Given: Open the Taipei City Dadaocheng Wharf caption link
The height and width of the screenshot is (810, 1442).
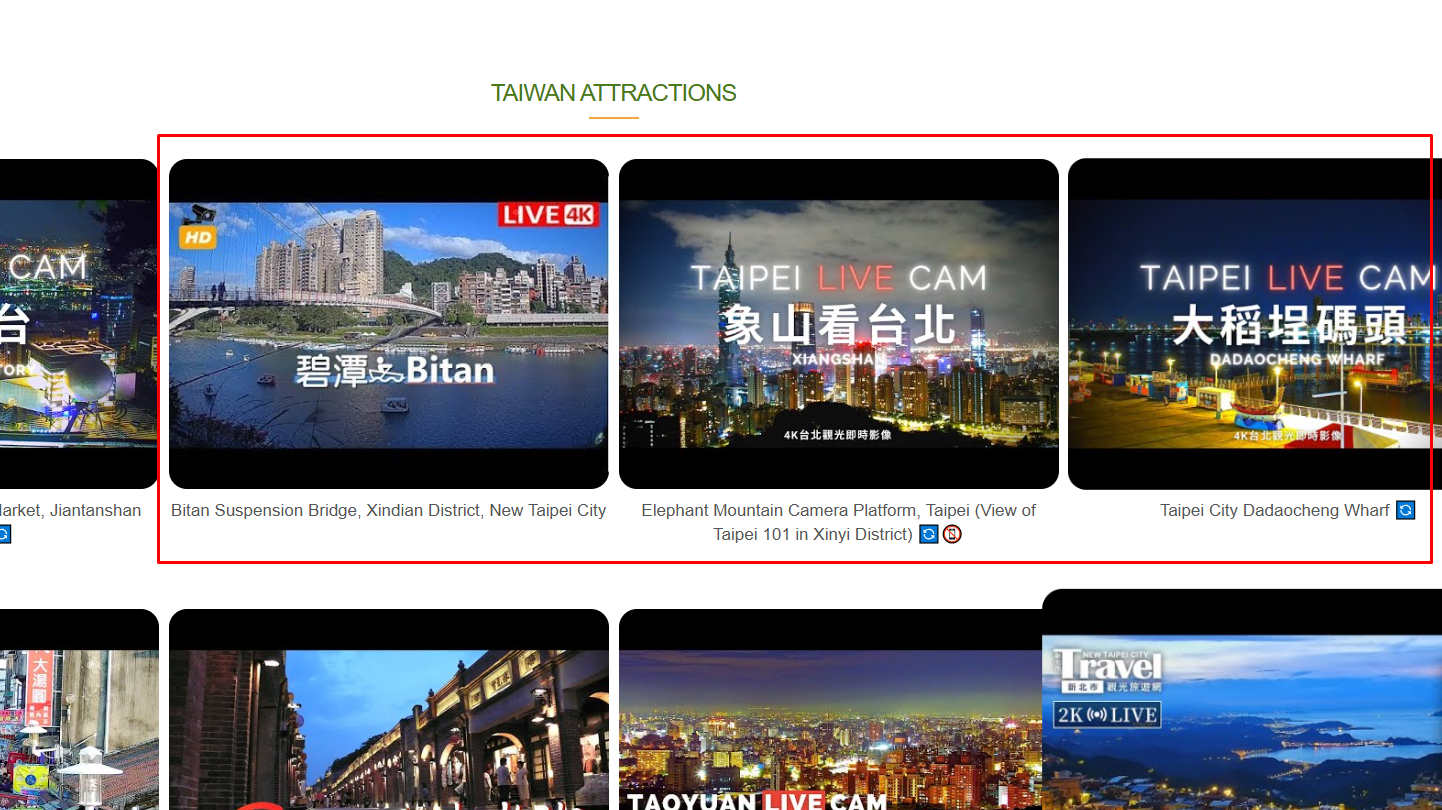Looking at the screenshot, I should (1276, 510).
